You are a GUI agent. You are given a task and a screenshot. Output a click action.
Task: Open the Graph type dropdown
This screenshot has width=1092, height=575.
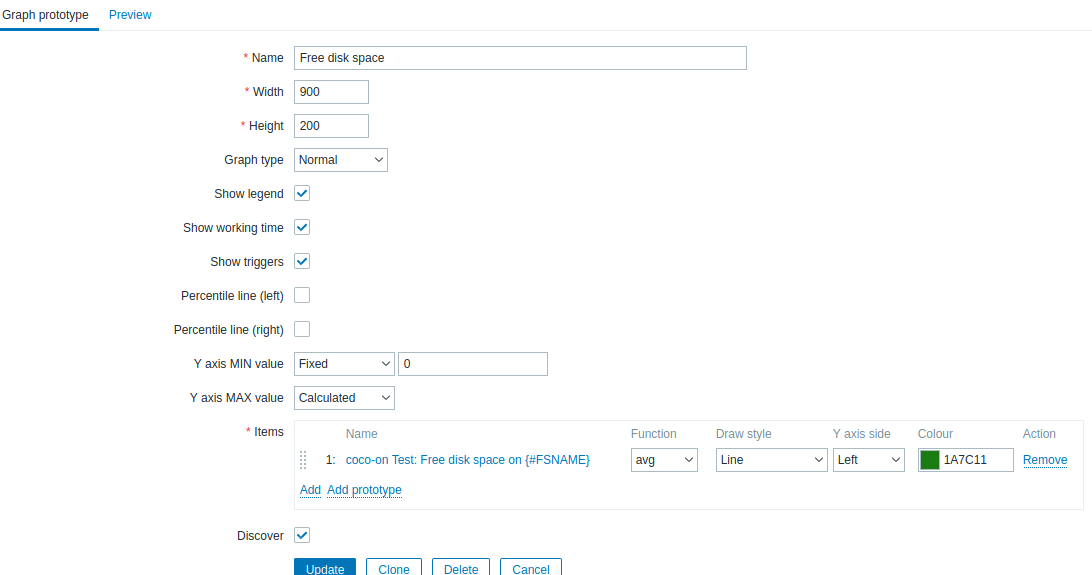point(341,160)
